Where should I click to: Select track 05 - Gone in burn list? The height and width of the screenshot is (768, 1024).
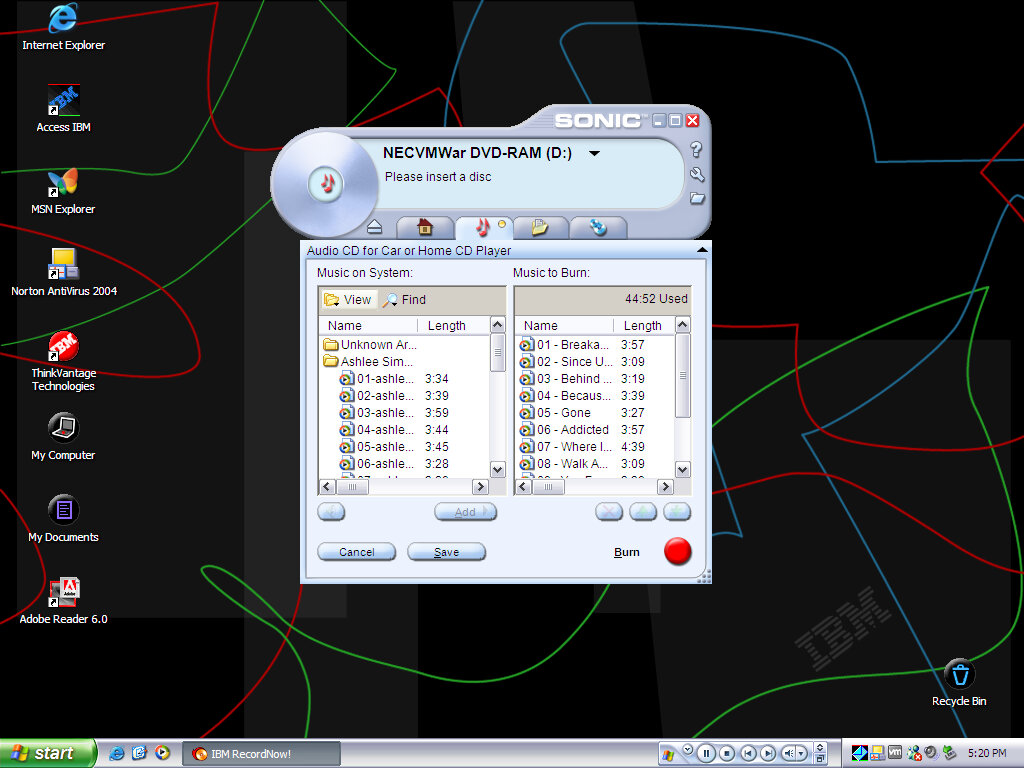coord(563,413)
